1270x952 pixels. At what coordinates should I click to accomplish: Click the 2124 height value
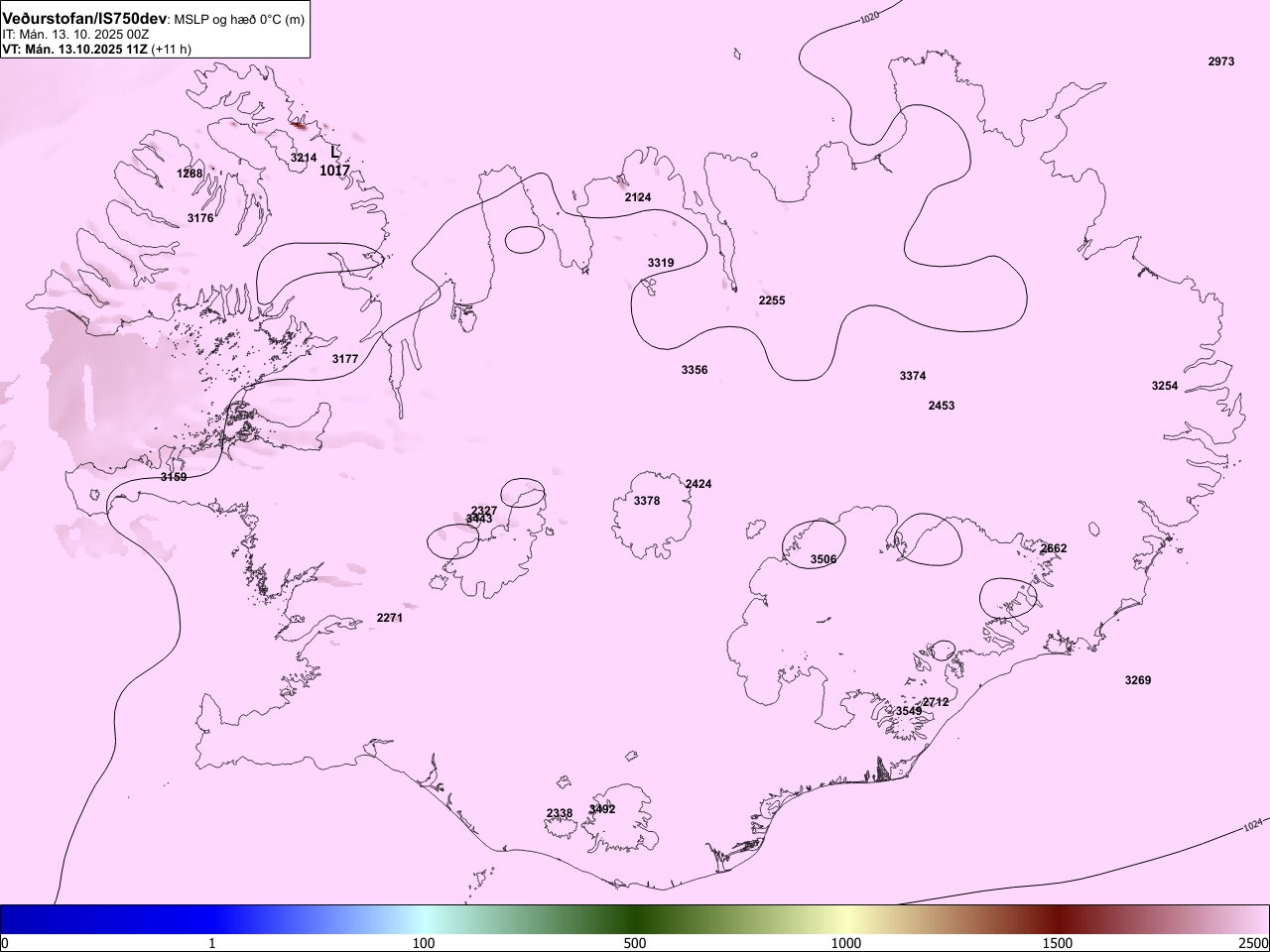[x=638, y=197]
